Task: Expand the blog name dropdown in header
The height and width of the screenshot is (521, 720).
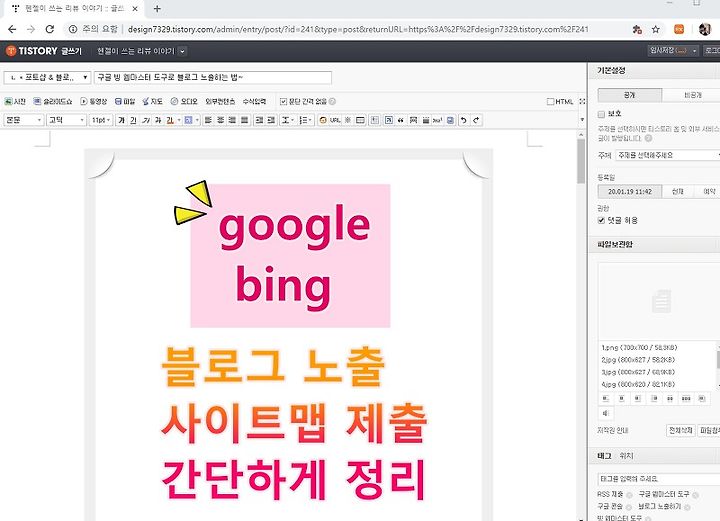Action: pos(182,51)
